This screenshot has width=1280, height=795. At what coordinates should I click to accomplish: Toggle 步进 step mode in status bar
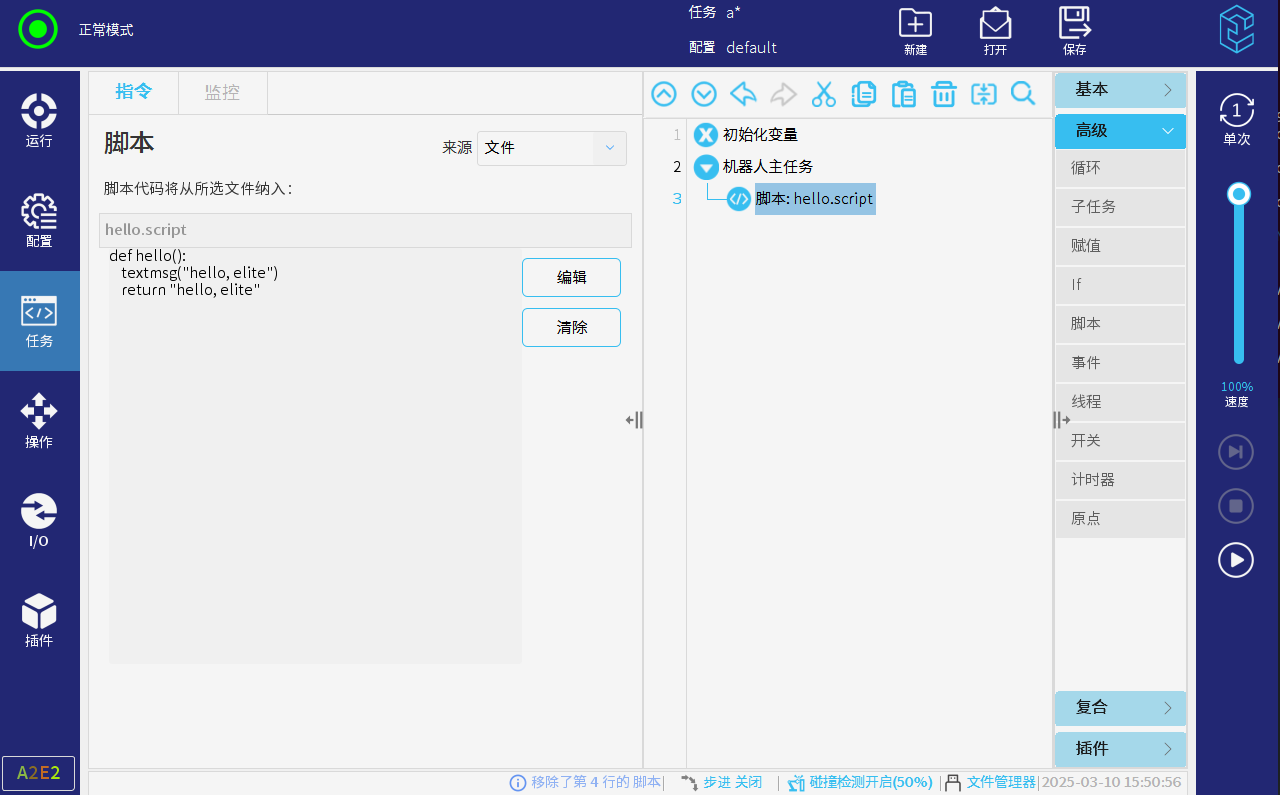721,782
